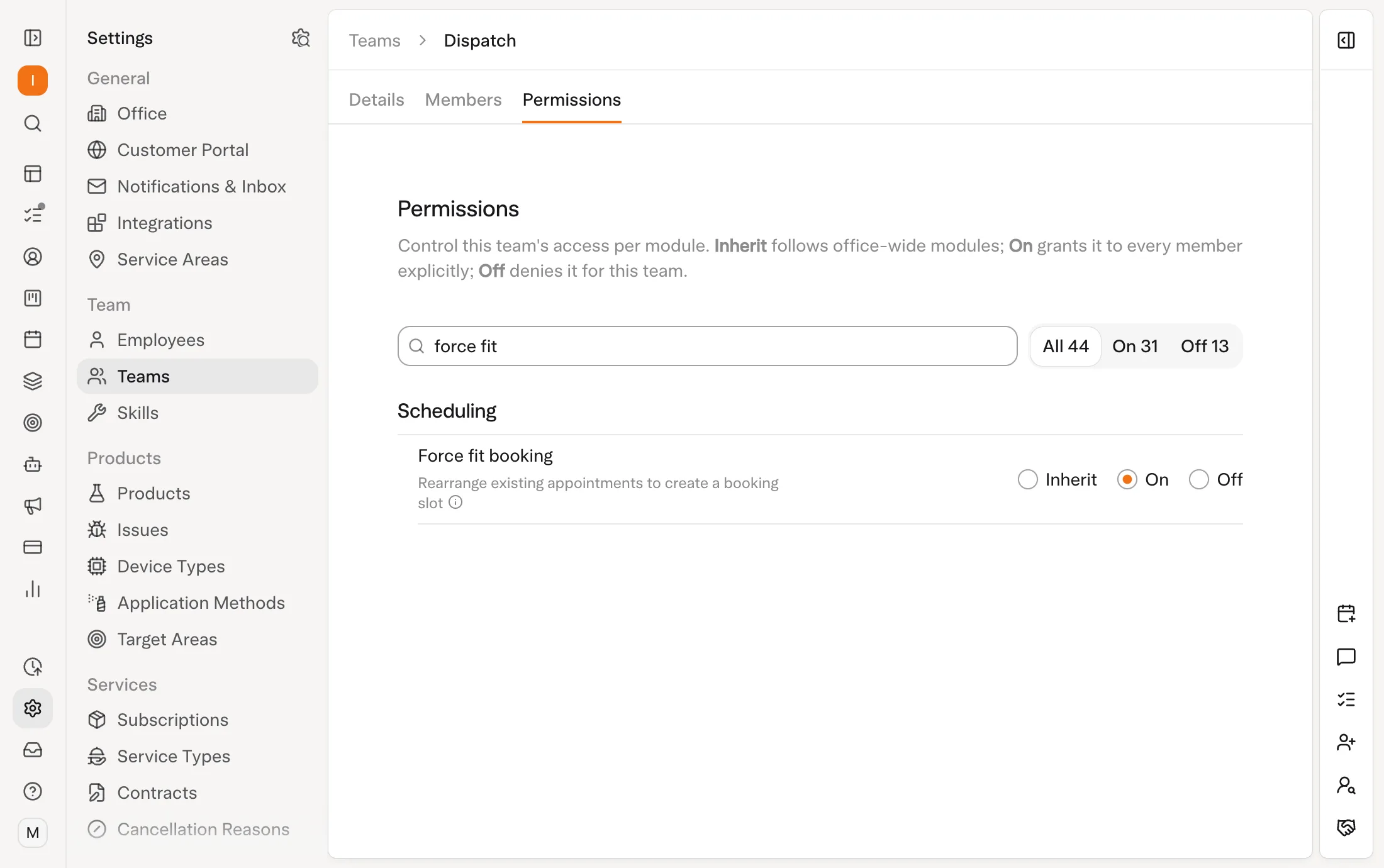Viewport: 1384px width, 868px height.
Task: Open the orange workspace avatar
Action: tap(33, 81)
